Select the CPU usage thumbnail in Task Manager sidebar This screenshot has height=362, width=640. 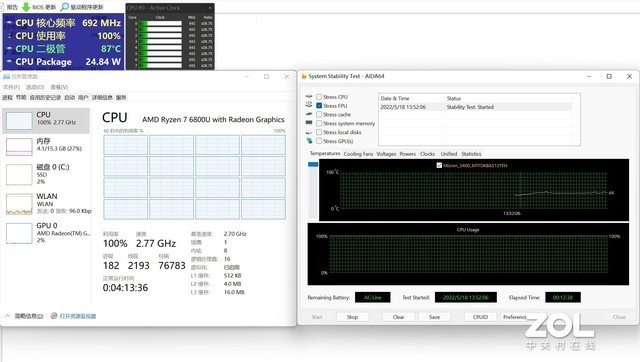pos(19,121)
